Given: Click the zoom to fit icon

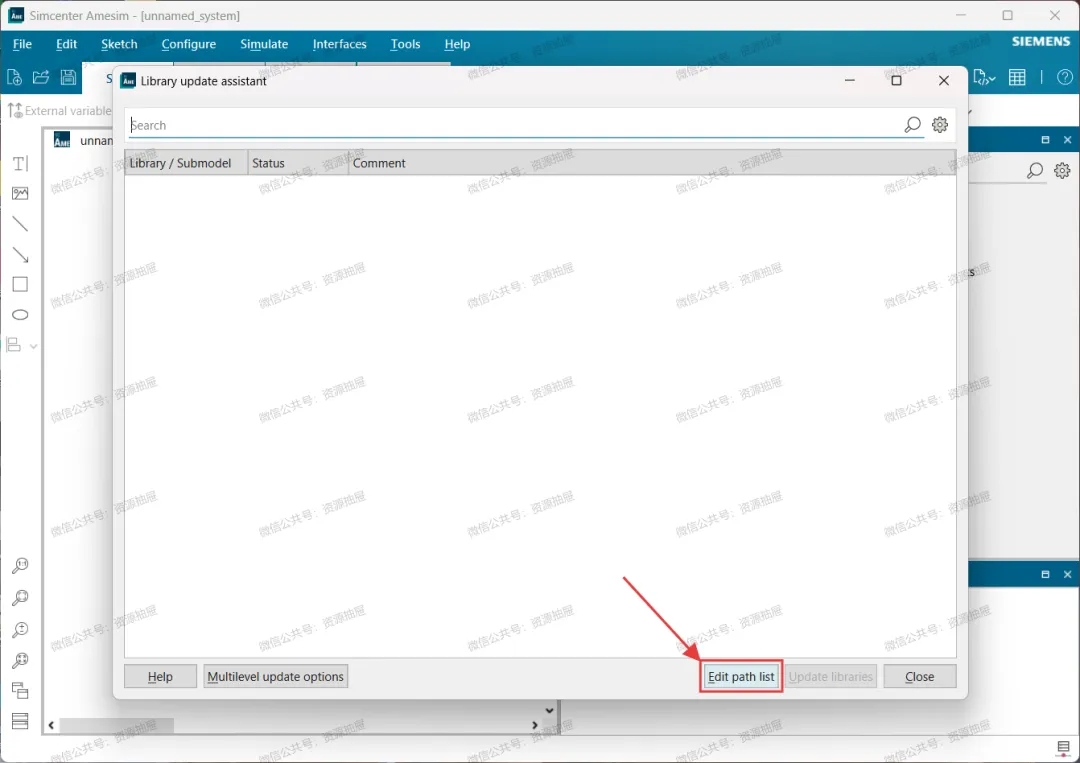Looking at the screenshot, I should coord(21,660).
